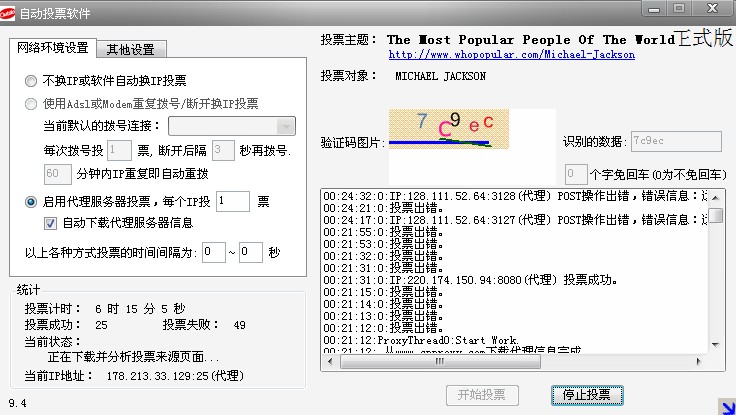Click the 每个IP投 votes-per-IP input field
This screenshot has width=736, height=415.
tap(232, 202)
